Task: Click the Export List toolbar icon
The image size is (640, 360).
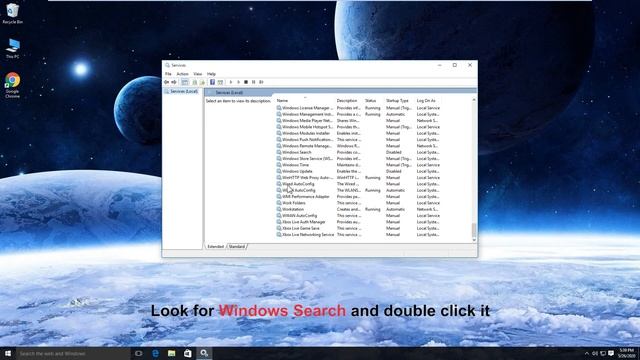Action: (x=202, y=82)
